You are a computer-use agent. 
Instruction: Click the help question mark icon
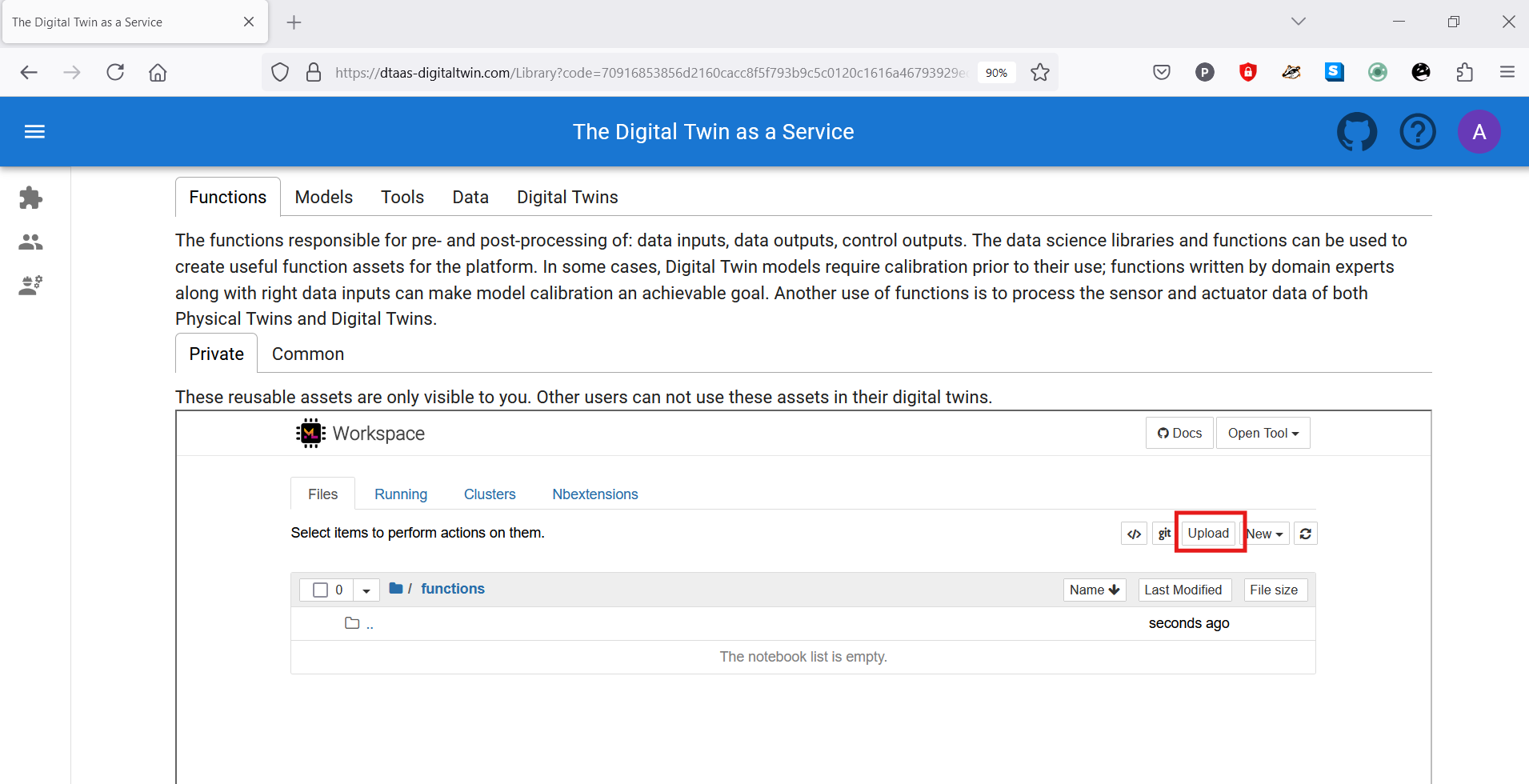[x=1417, y=132]
